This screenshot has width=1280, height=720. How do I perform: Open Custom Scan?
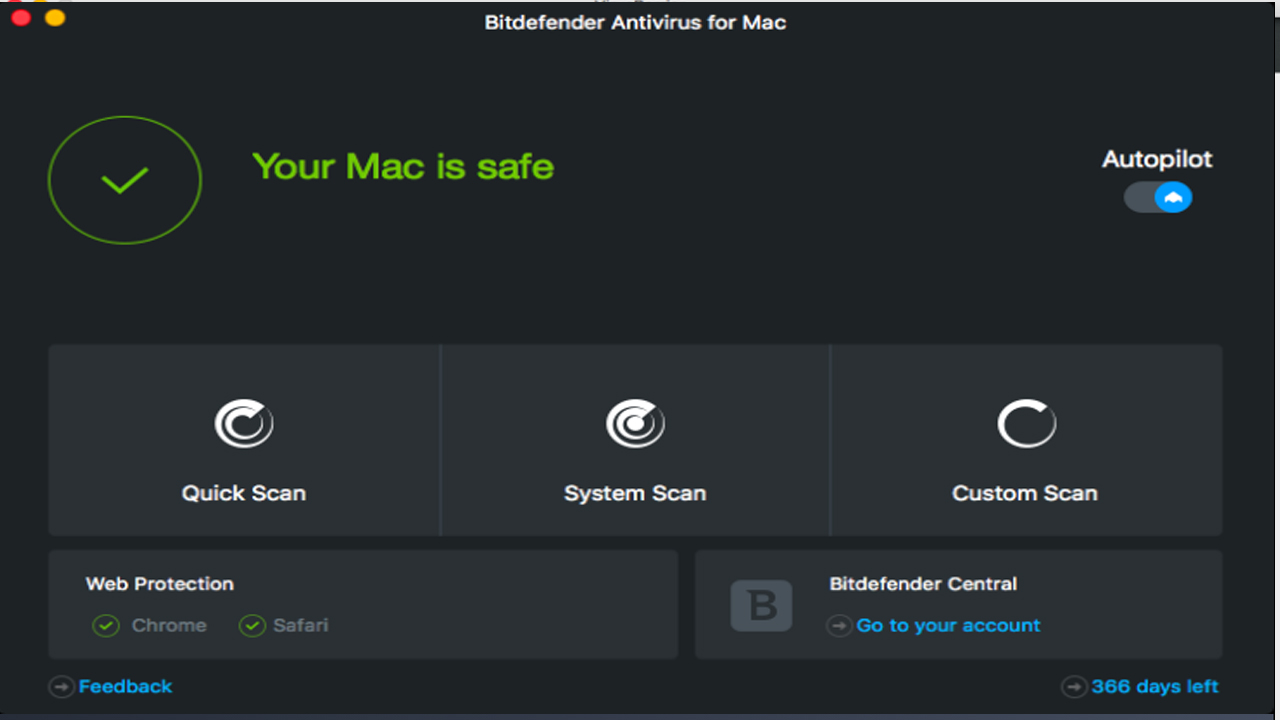(1025, 493)
